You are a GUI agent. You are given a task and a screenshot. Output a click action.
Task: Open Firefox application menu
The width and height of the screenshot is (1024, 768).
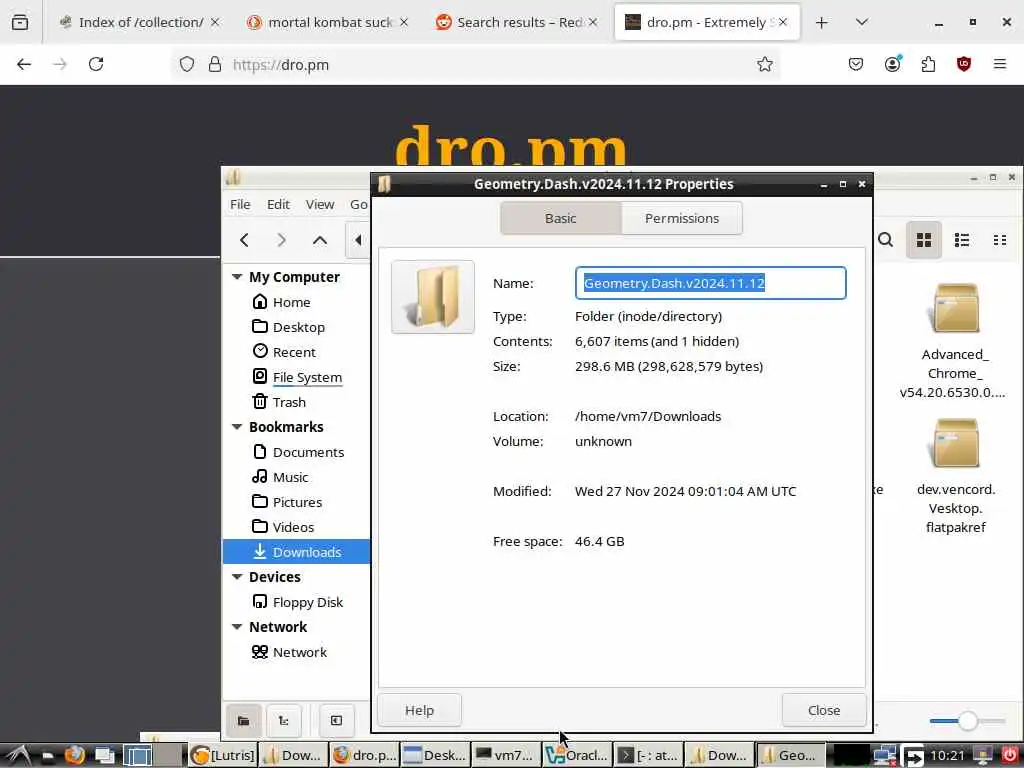(1000, 64)
